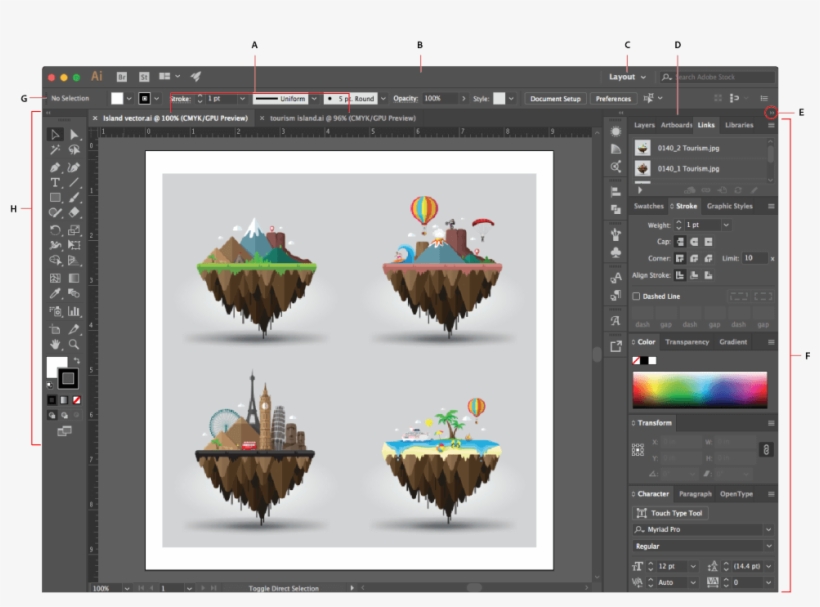The image size is (820, 607).
Task: Toggle round cap for stroke
Action: (694, 241)
